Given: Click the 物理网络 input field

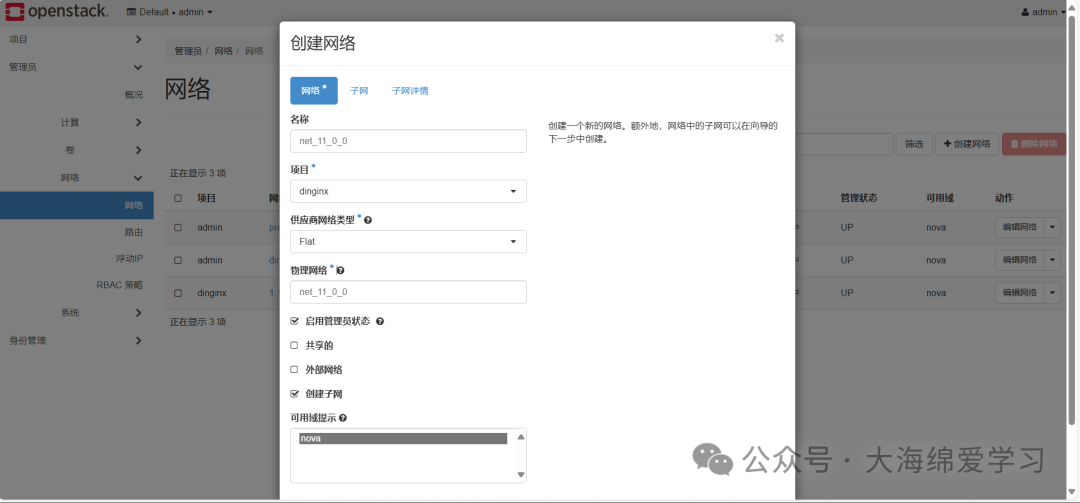Looking at the screenshot, I should (x=408, y=292).
